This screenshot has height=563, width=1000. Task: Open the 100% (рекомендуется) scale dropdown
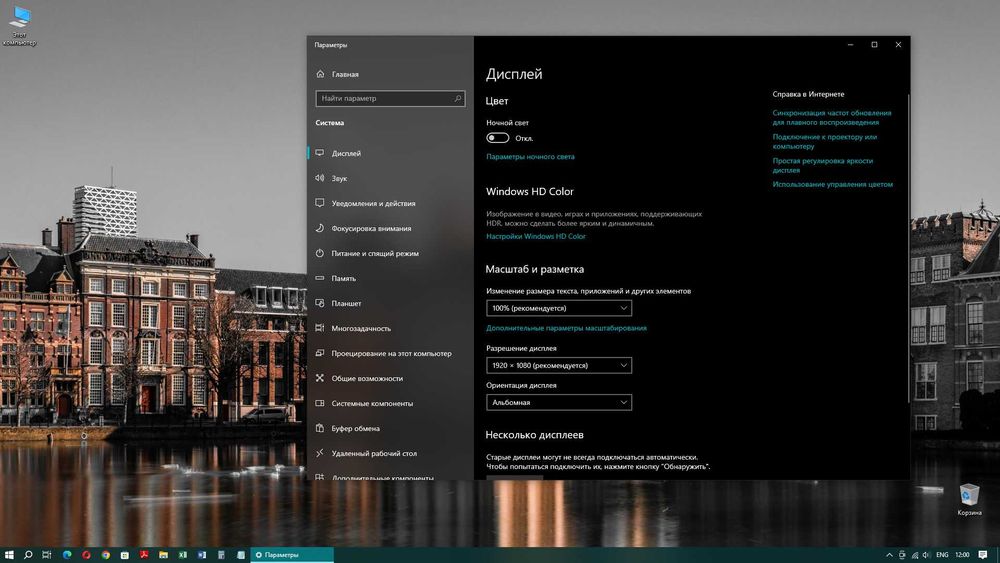coord(559,308)
